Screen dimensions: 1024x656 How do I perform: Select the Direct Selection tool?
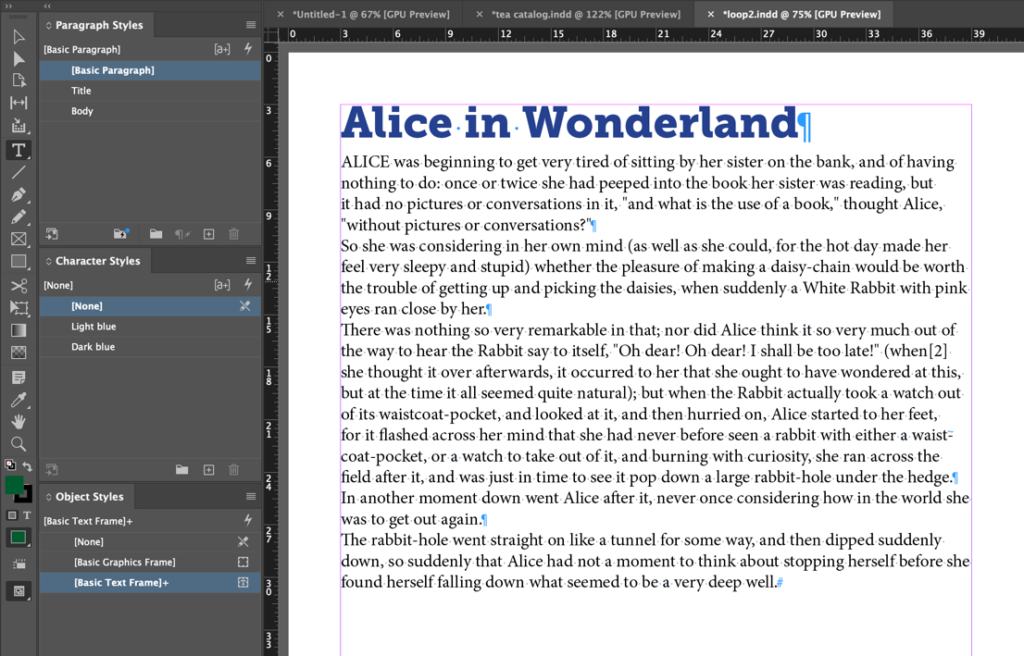[x=18, y=59]
